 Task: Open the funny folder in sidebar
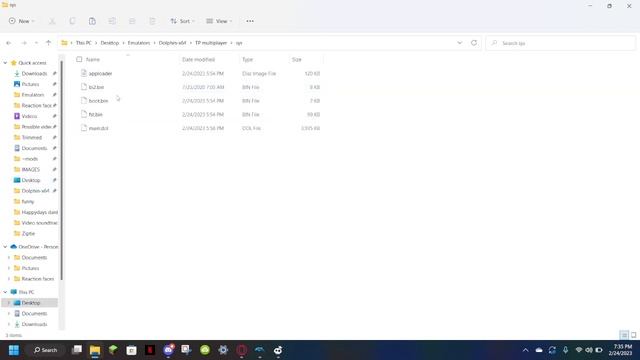[x=28, y=202]
